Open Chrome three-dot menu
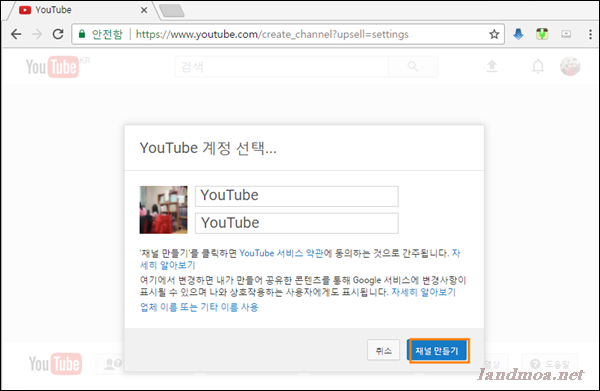The height and width of the screenshot is (391, 600). (x=590, y=34)
